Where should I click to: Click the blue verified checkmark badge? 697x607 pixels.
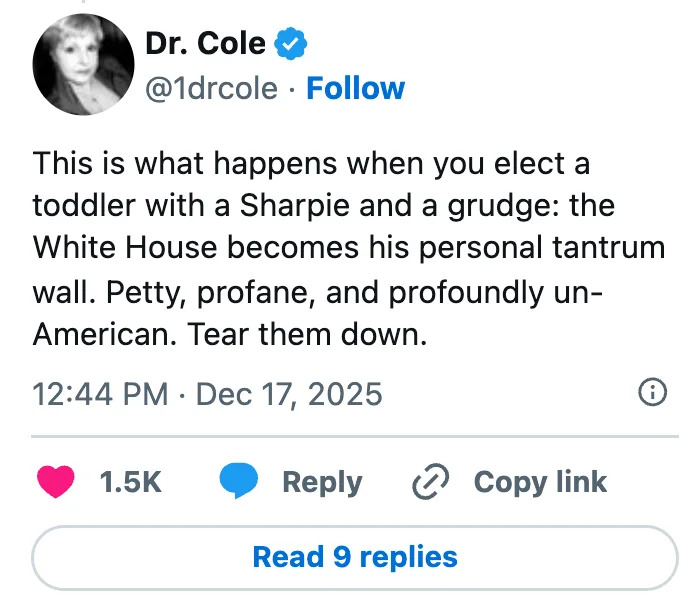[x=291, y=43]
